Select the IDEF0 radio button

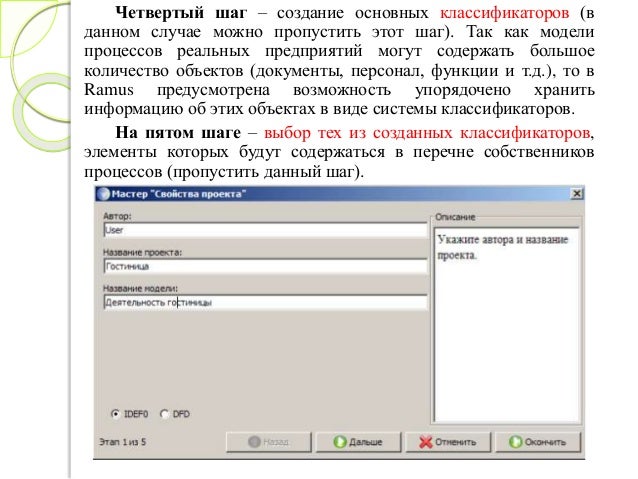click(116, 414)
